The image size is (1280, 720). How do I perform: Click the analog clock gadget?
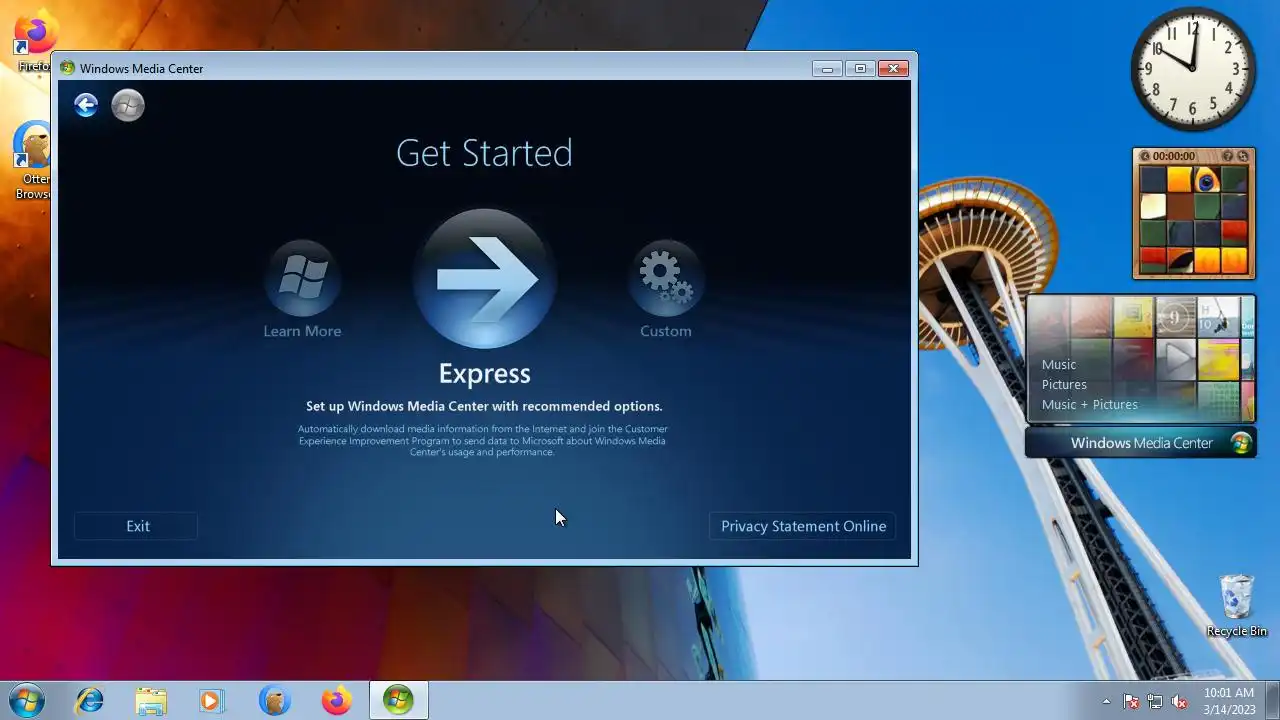[x=1193, y=69]
